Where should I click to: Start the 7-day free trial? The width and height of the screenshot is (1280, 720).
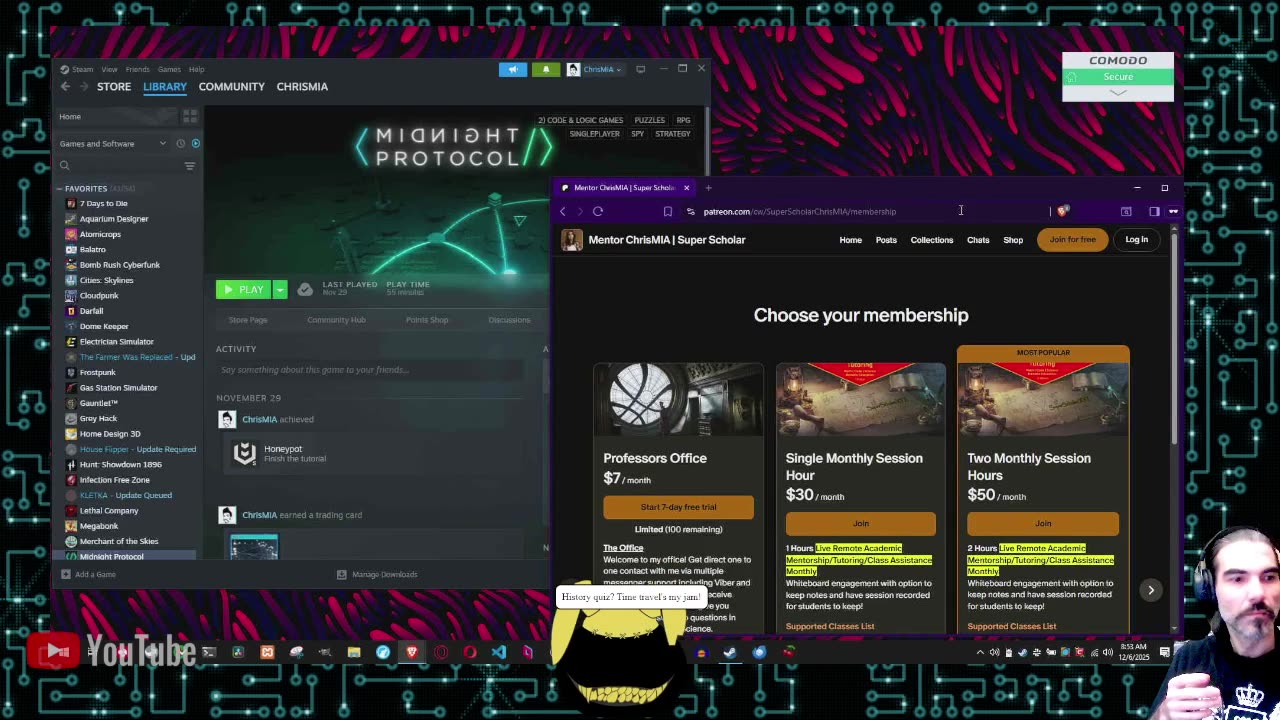click(x=678, y=507)
